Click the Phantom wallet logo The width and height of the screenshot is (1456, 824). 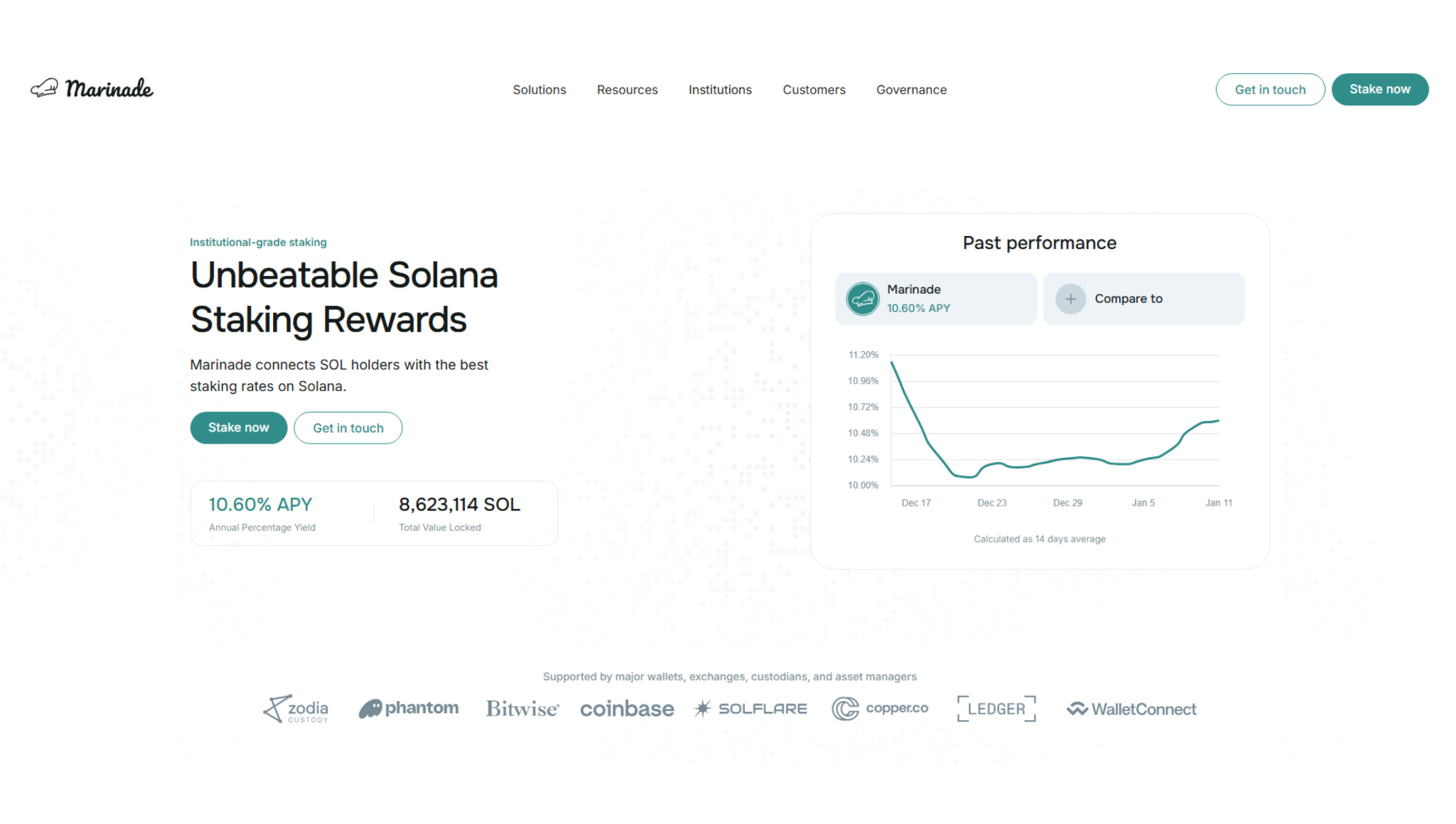(x=409, y=708)
